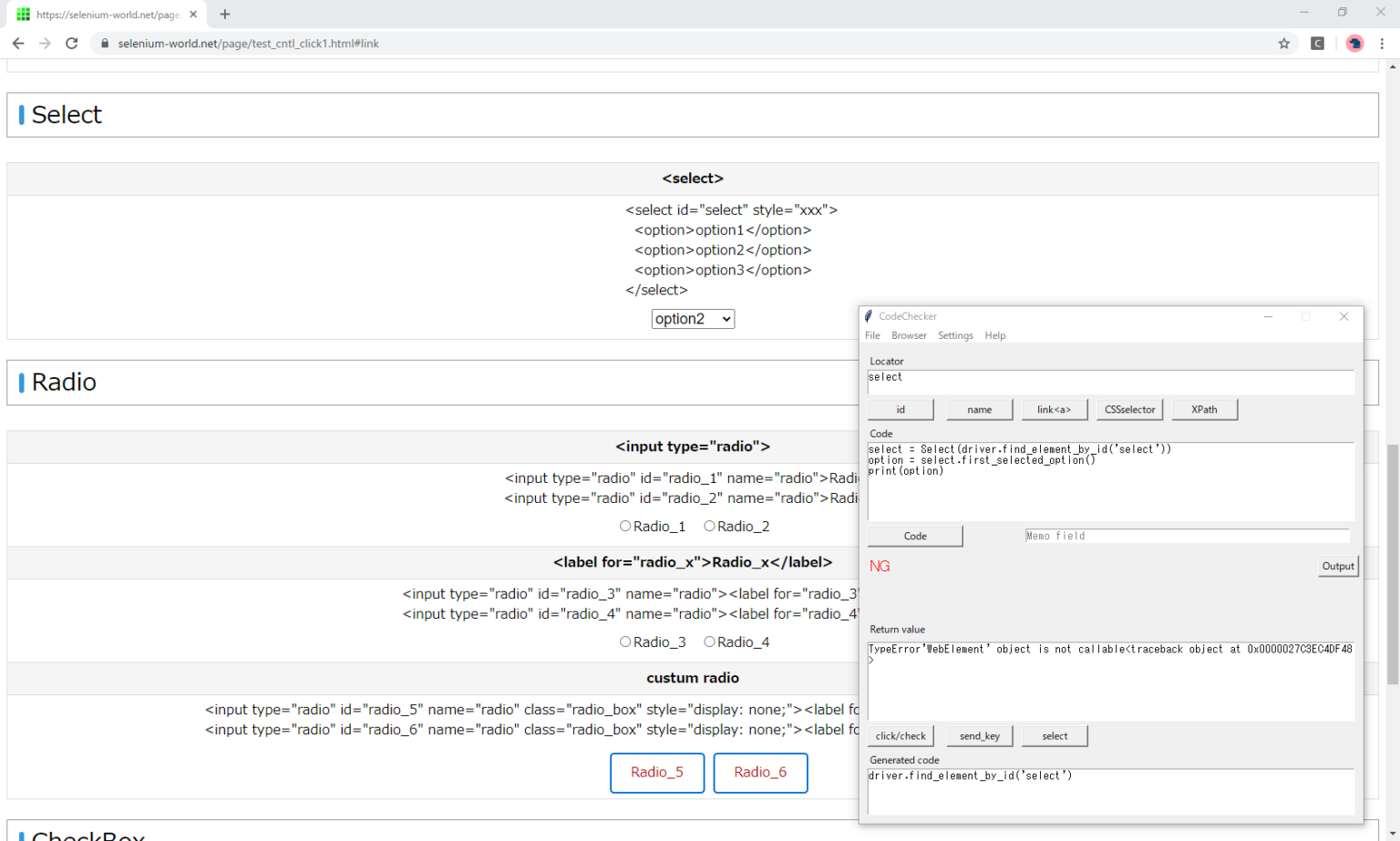Click the extension icon beside the star
Viewport: 1400px width, 841px height.
point(1317,44)
